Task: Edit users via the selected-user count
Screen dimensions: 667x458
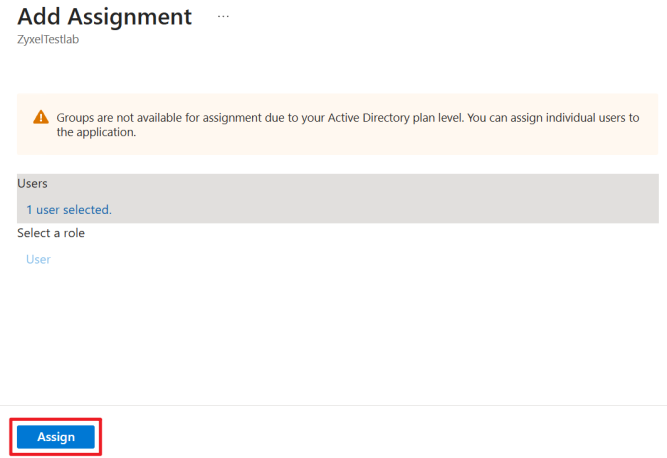Action: (x=69, y=210)
